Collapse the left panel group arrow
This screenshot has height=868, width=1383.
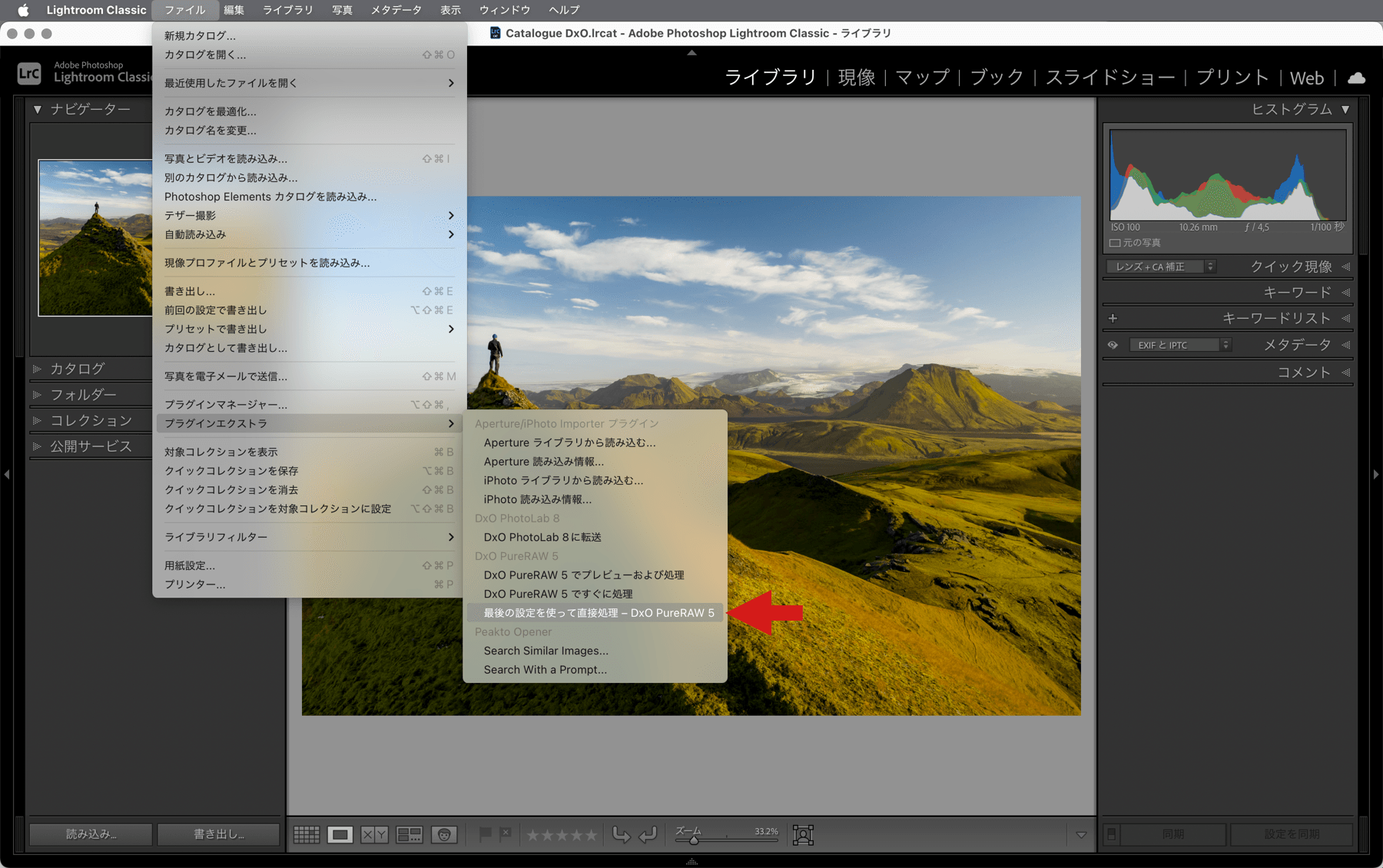point(7,475)
